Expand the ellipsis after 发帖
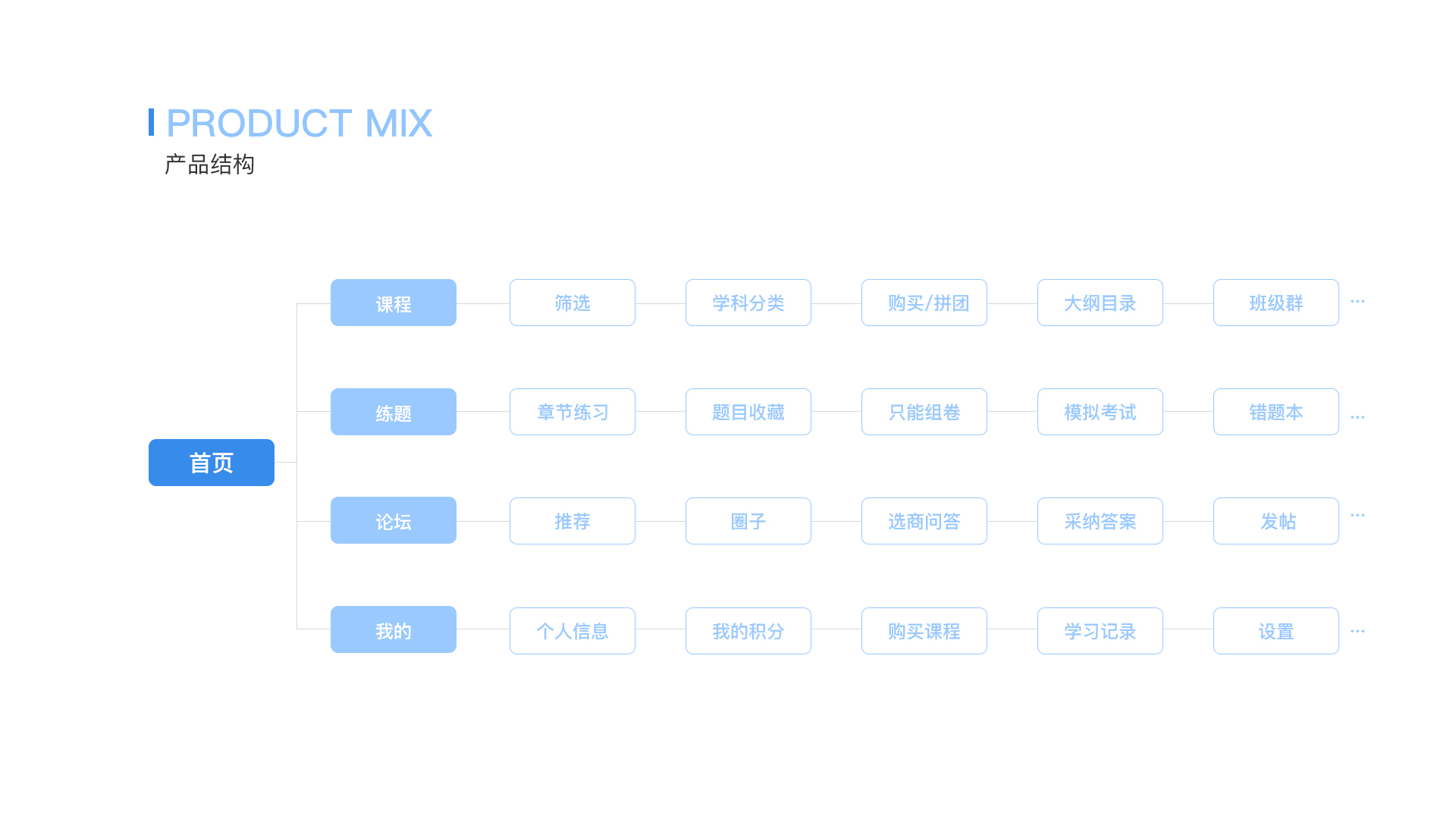This screenshot has width=1456, height=819. (x=1357, y=515)
